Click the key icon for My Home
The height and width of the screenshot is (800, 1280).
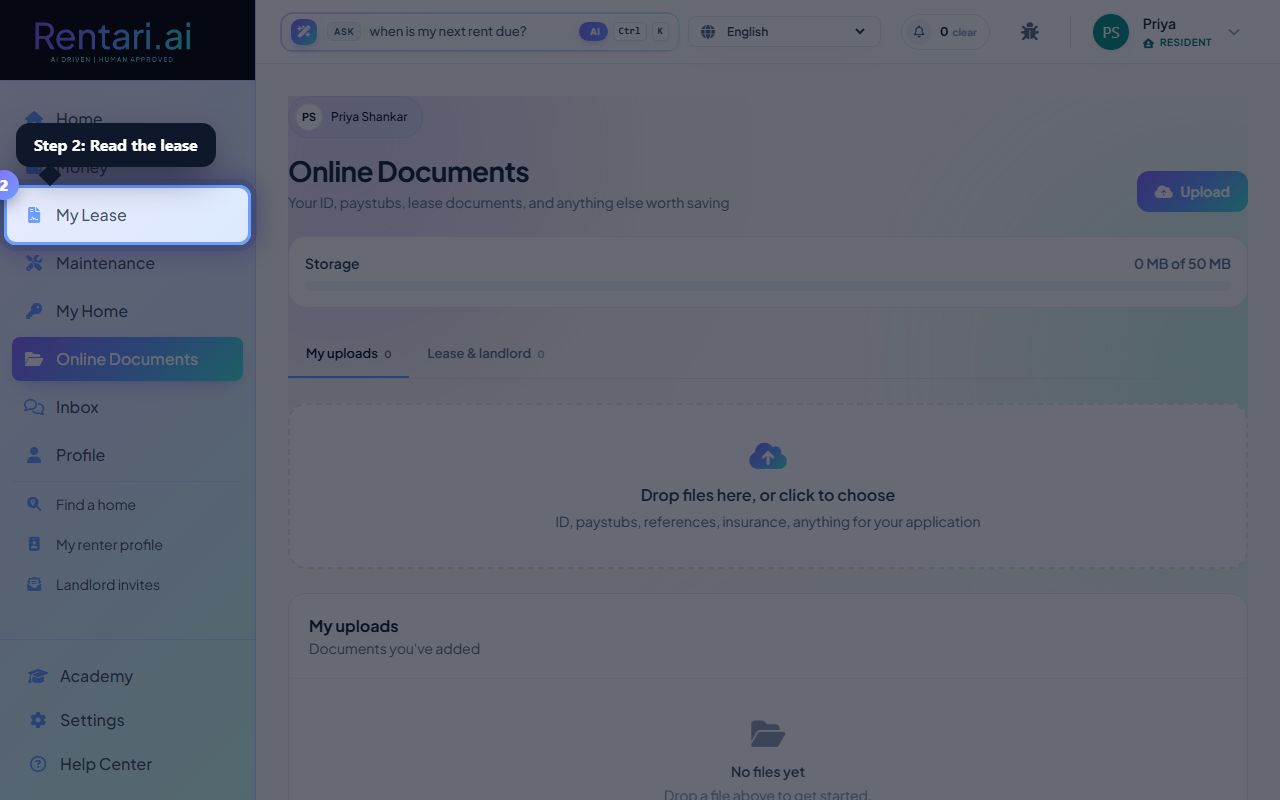pyautogui.click(x=34, y=311)
